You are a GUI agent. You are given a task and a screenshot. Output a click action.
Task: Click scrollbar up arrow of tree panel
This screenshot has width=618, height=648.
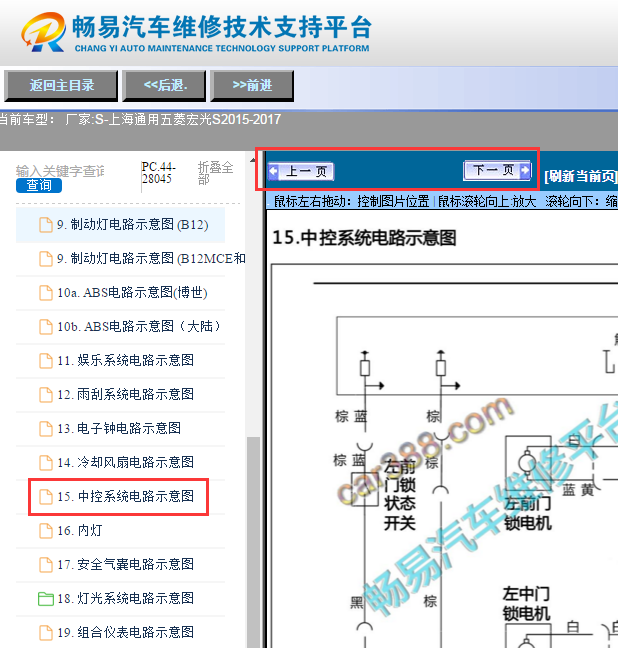click(x=253, y=160)
